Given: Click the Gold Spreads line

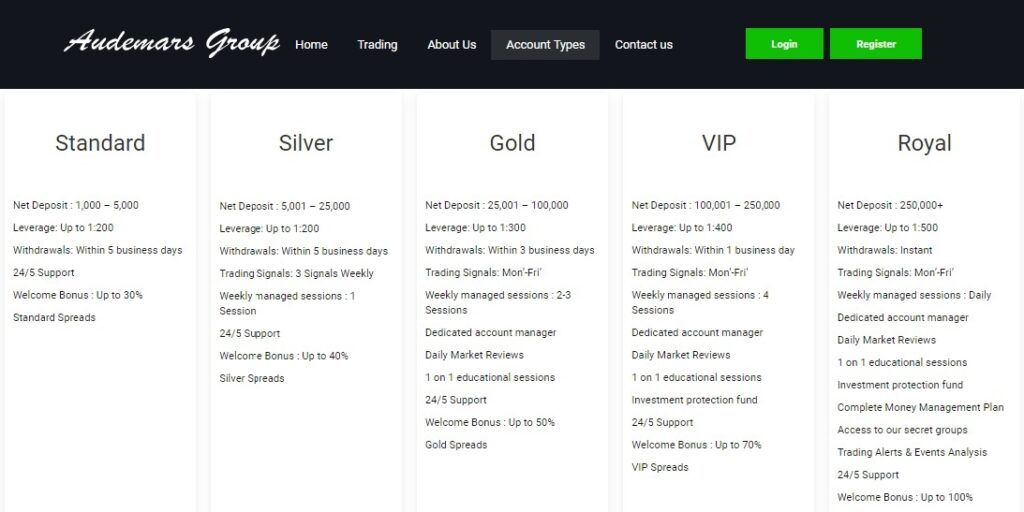Looking at the screenshot, I should click(x=456, y=445).
